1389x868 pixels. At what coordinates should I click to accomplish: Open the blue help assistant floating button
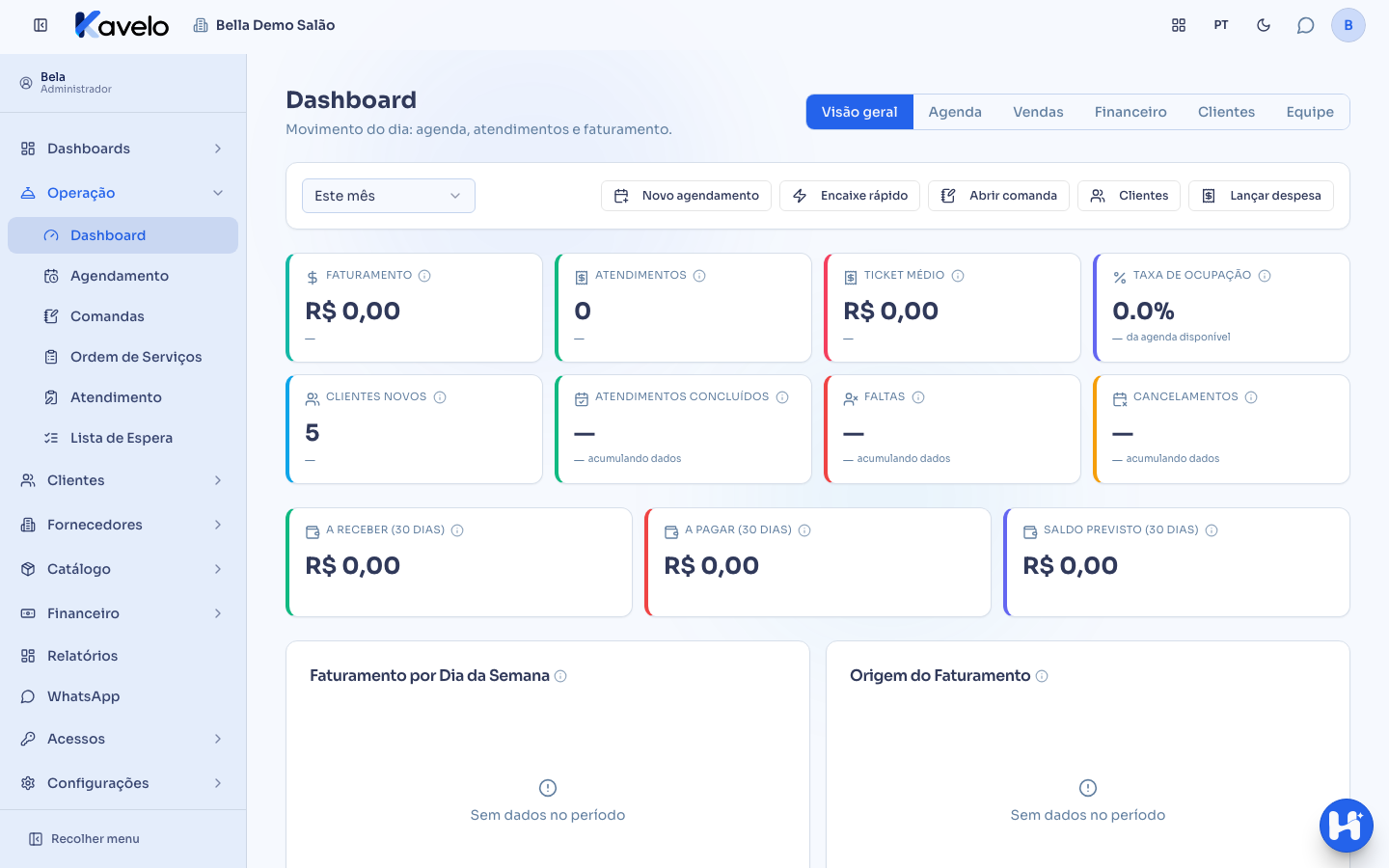1347,826
